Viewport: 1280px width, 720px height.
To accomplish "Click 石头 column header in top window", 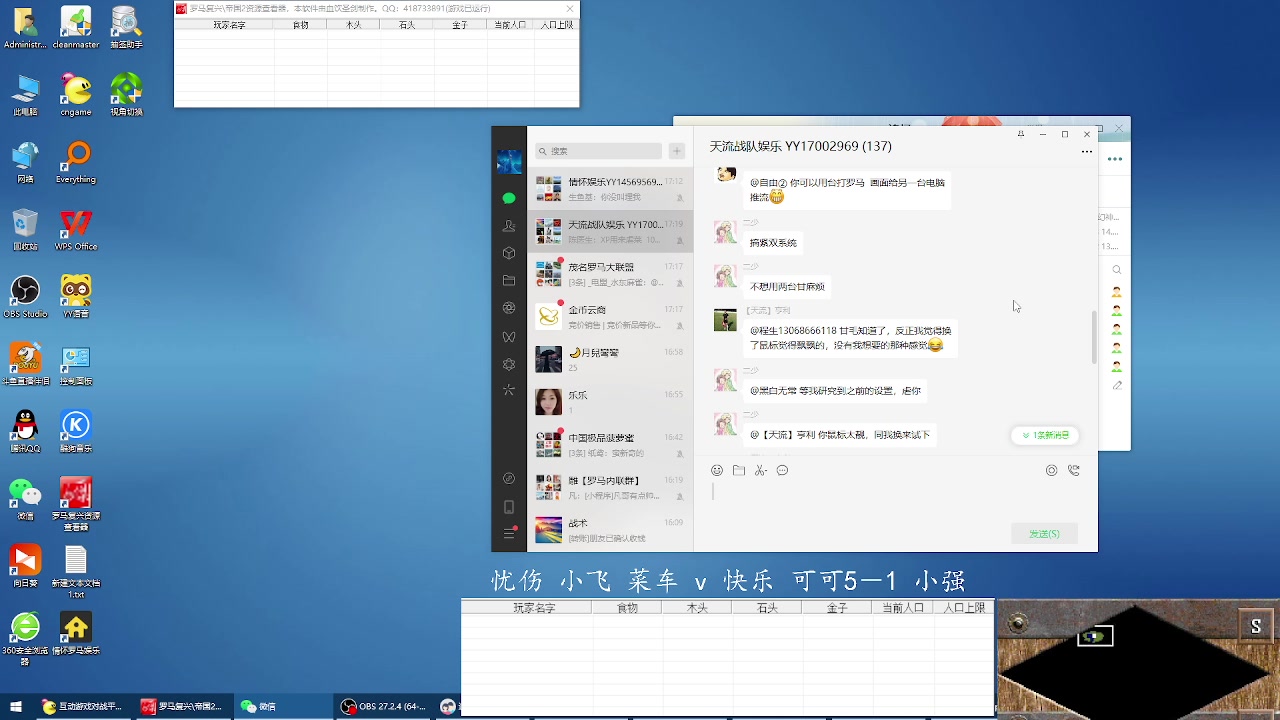I will [x=407, y=25].
